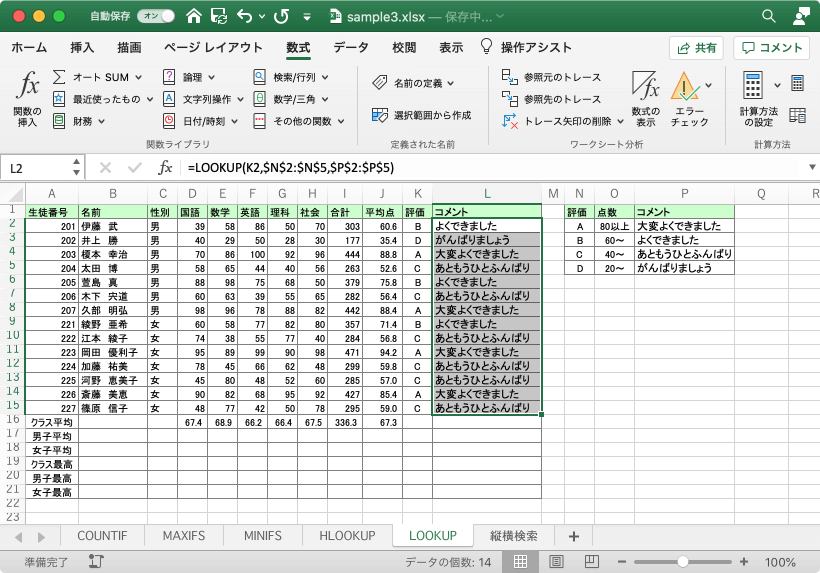
Task: Expand the AutoSum dropdown arrow
Action: [x=139, y=77]
